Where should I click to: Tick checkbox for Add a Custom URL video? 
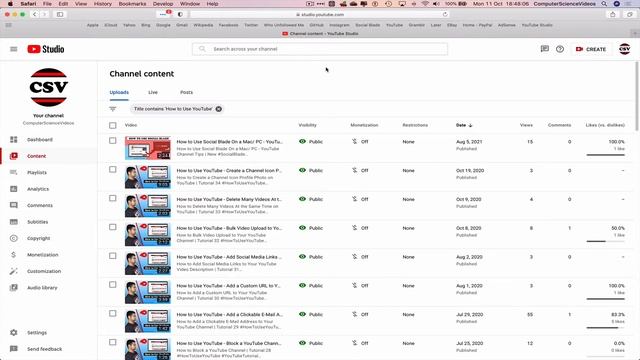(113, 284)
